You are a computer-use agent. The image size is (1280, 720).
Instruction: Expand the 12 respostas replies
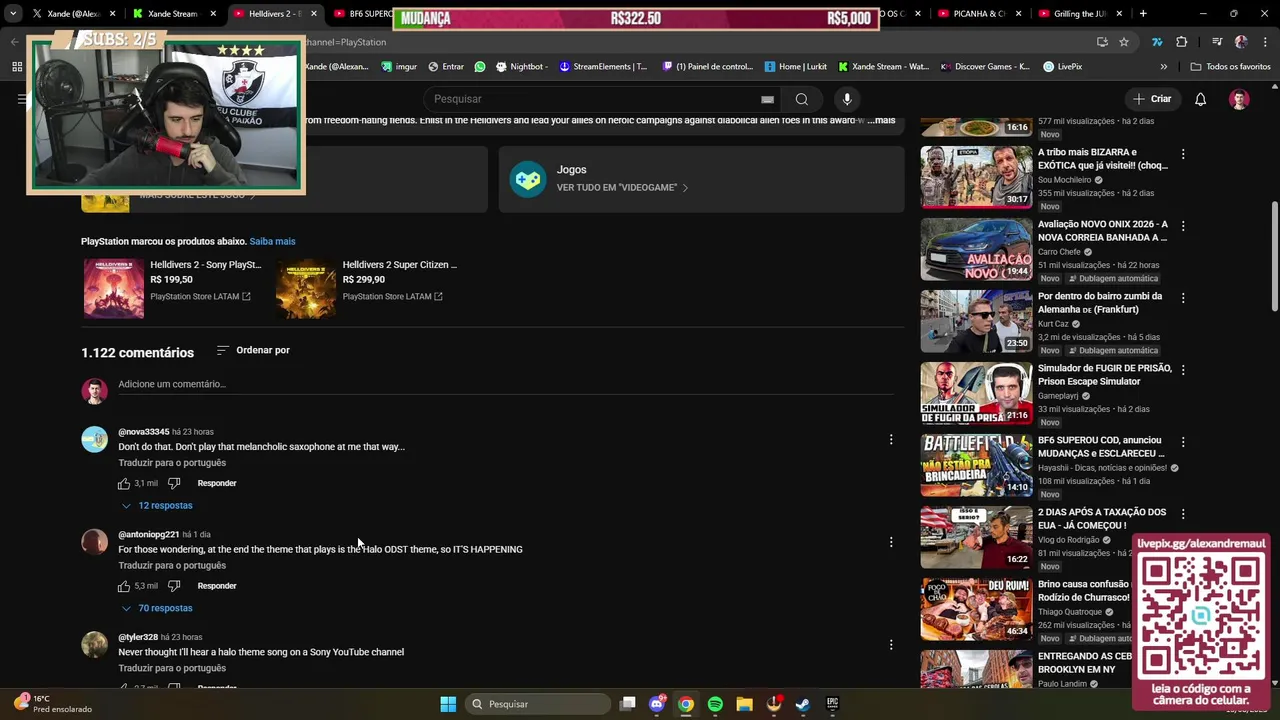156,506
